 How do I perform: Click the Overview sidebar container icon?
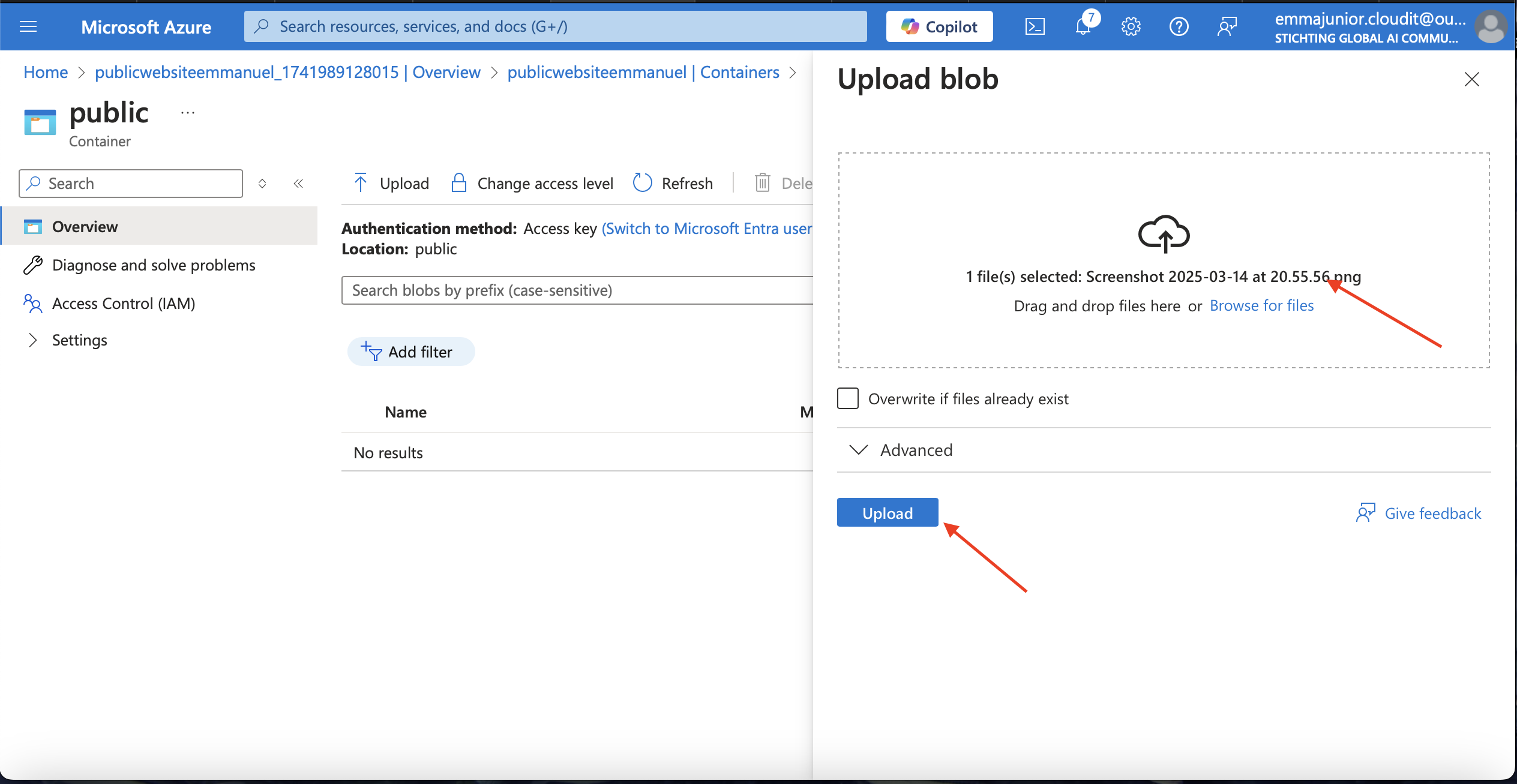pos(33,226)
